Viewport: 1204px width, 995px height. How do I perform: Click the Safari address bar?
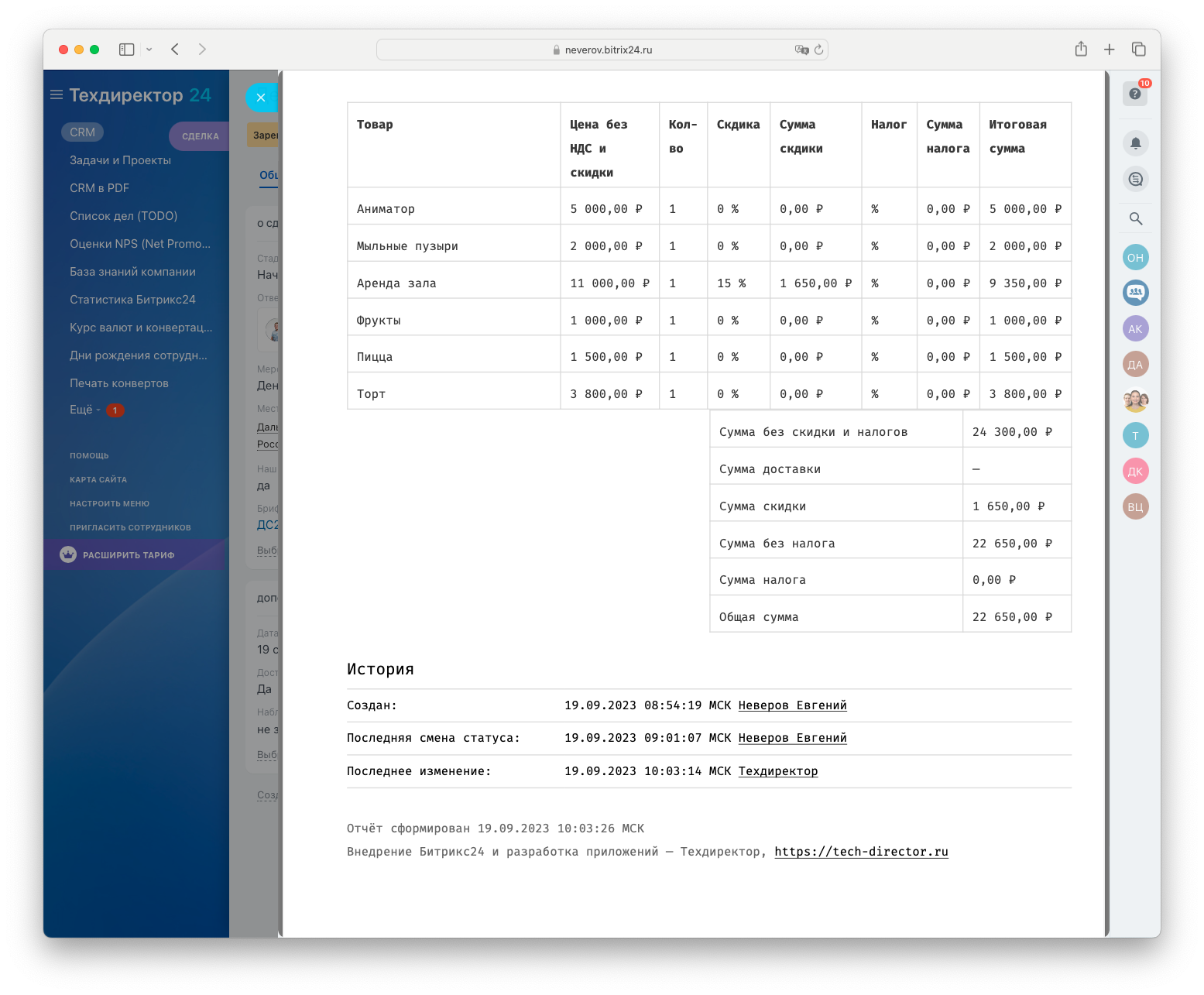tap(602, 50)
